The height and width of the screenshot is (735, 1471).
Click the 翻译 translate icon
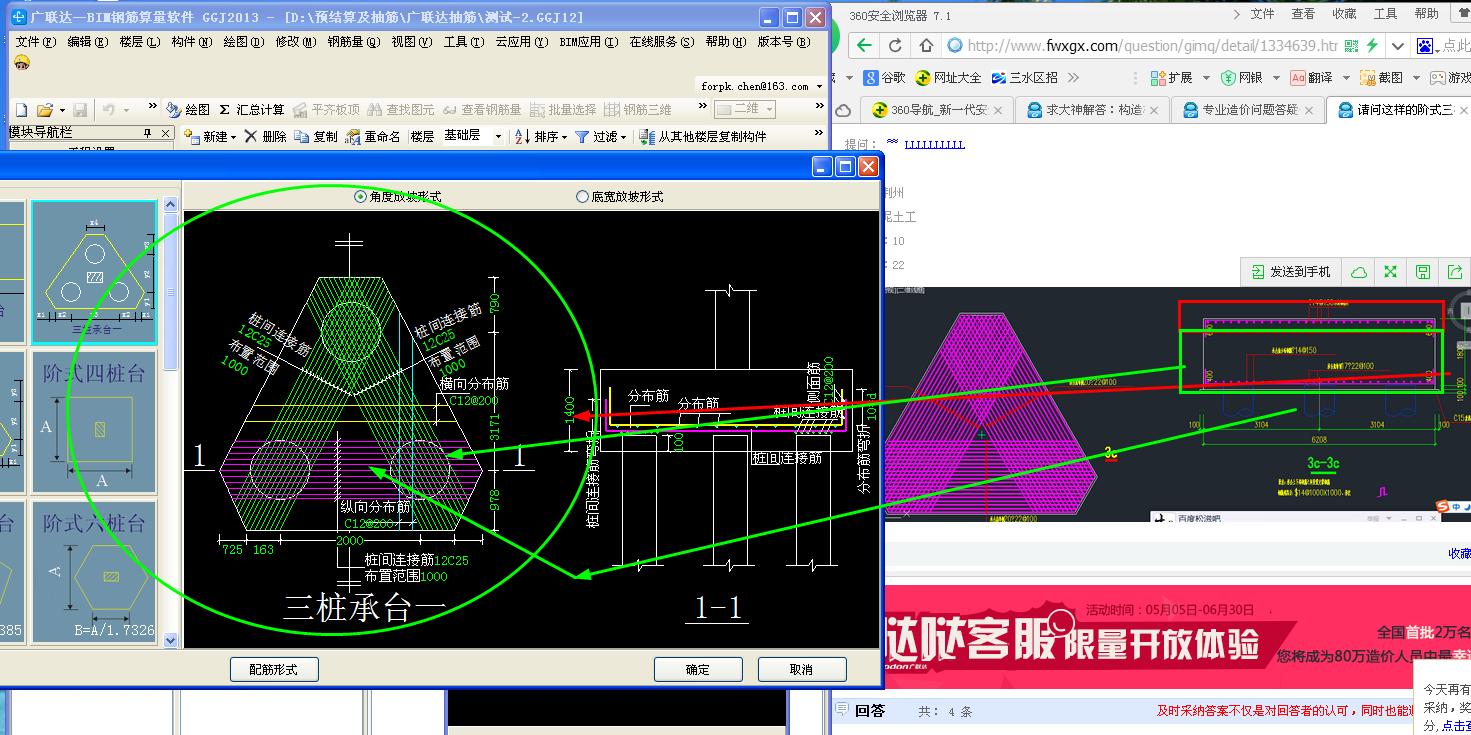(1298, 77)
